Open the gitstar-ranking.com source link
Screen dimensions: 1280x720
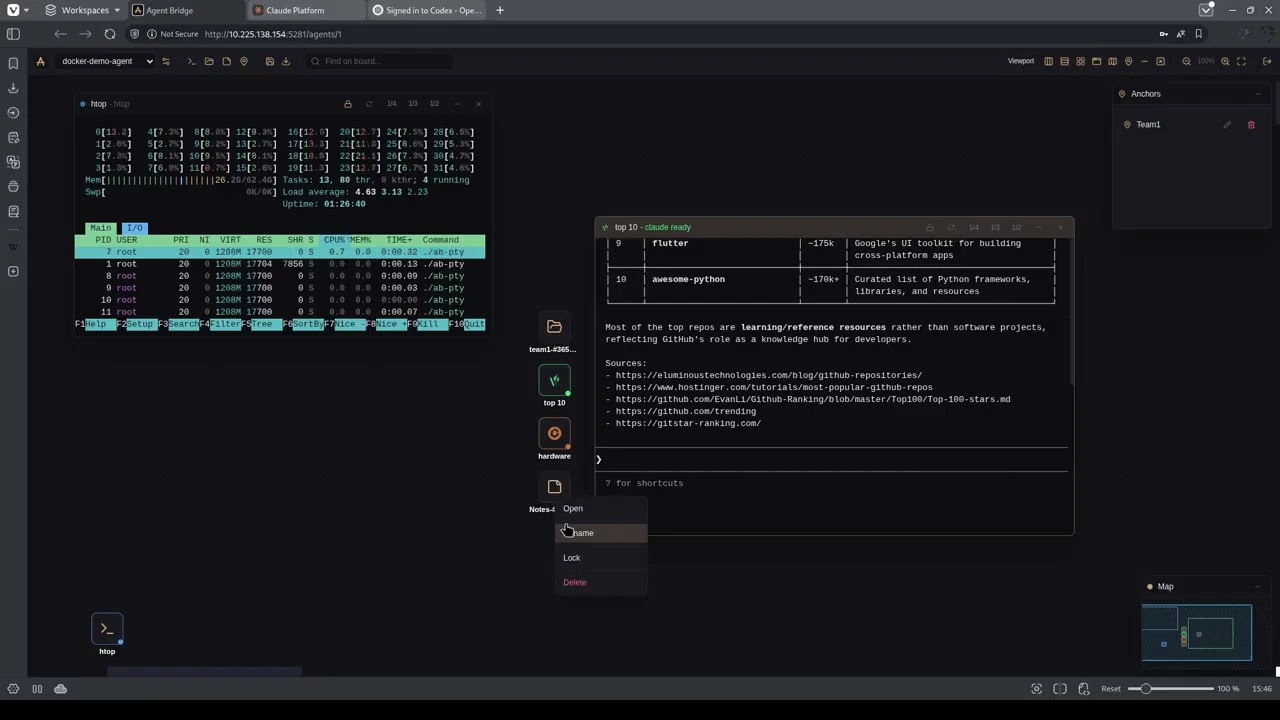coord(688,423)
